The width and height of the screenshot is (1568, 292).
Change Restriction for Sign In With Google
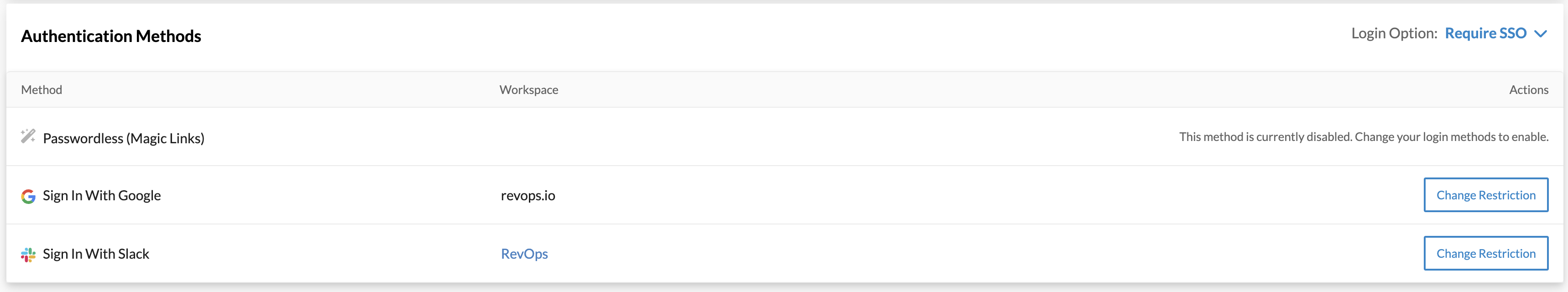pos(1485,195)
